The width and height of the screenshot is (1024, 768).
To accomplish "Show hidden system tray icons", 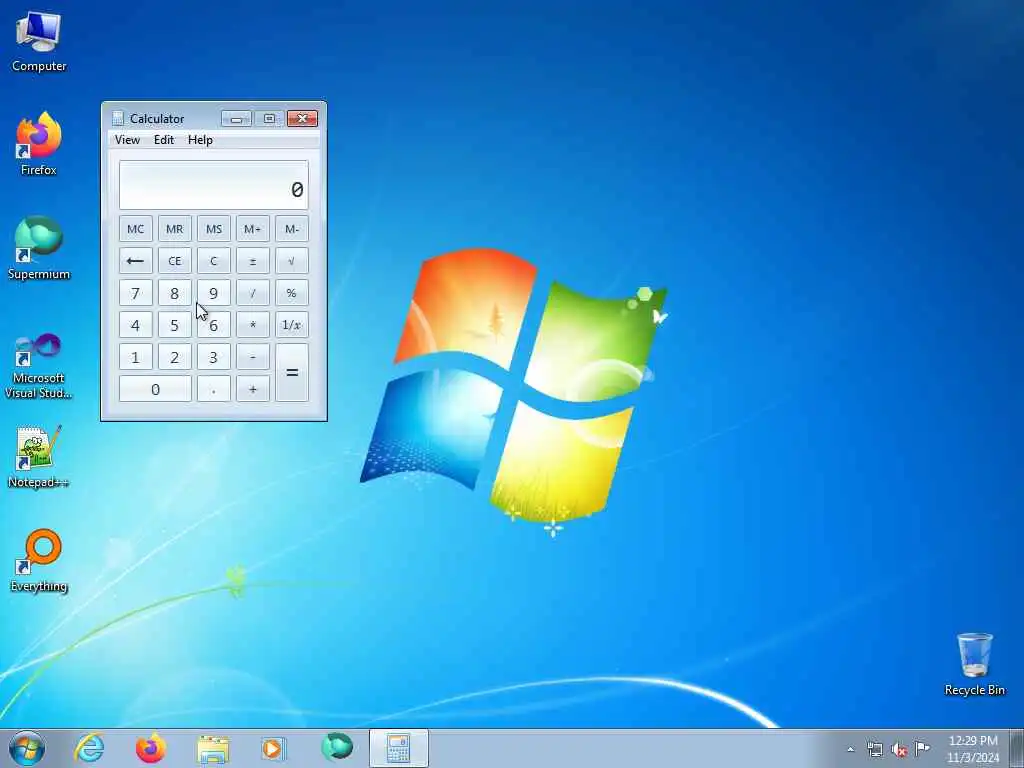I will click(850, 749).
